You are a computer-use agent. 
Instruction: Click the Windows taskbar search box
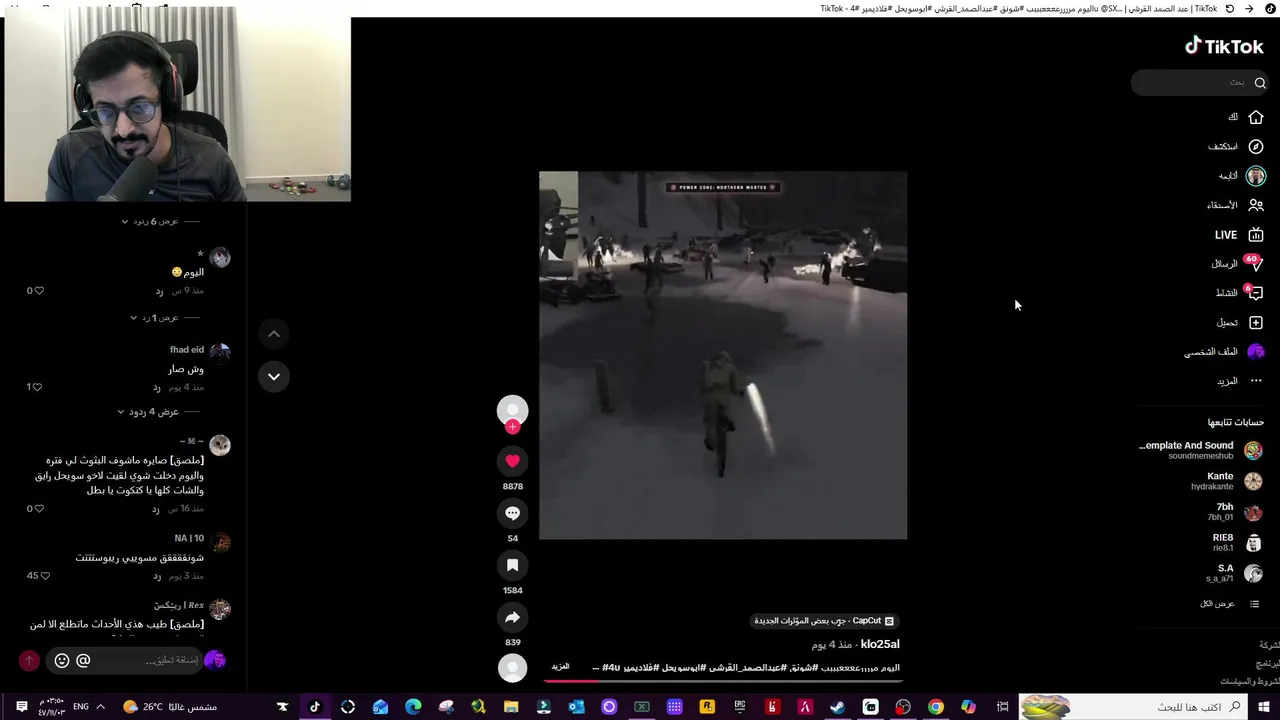tap(1134, 707)
